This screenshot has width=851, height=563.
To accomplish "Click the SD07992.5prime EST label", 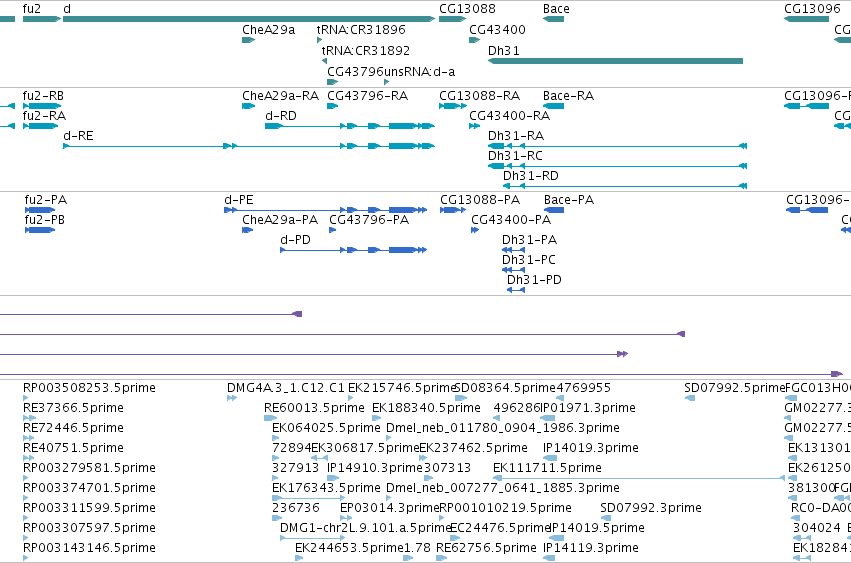I will [735, 388].
